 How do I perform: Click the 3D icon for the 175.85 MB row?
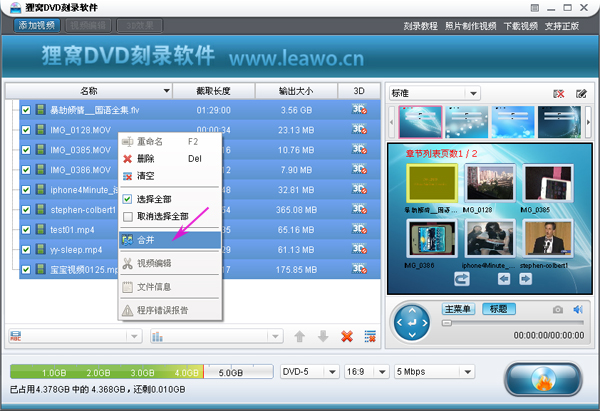point(359,269)
